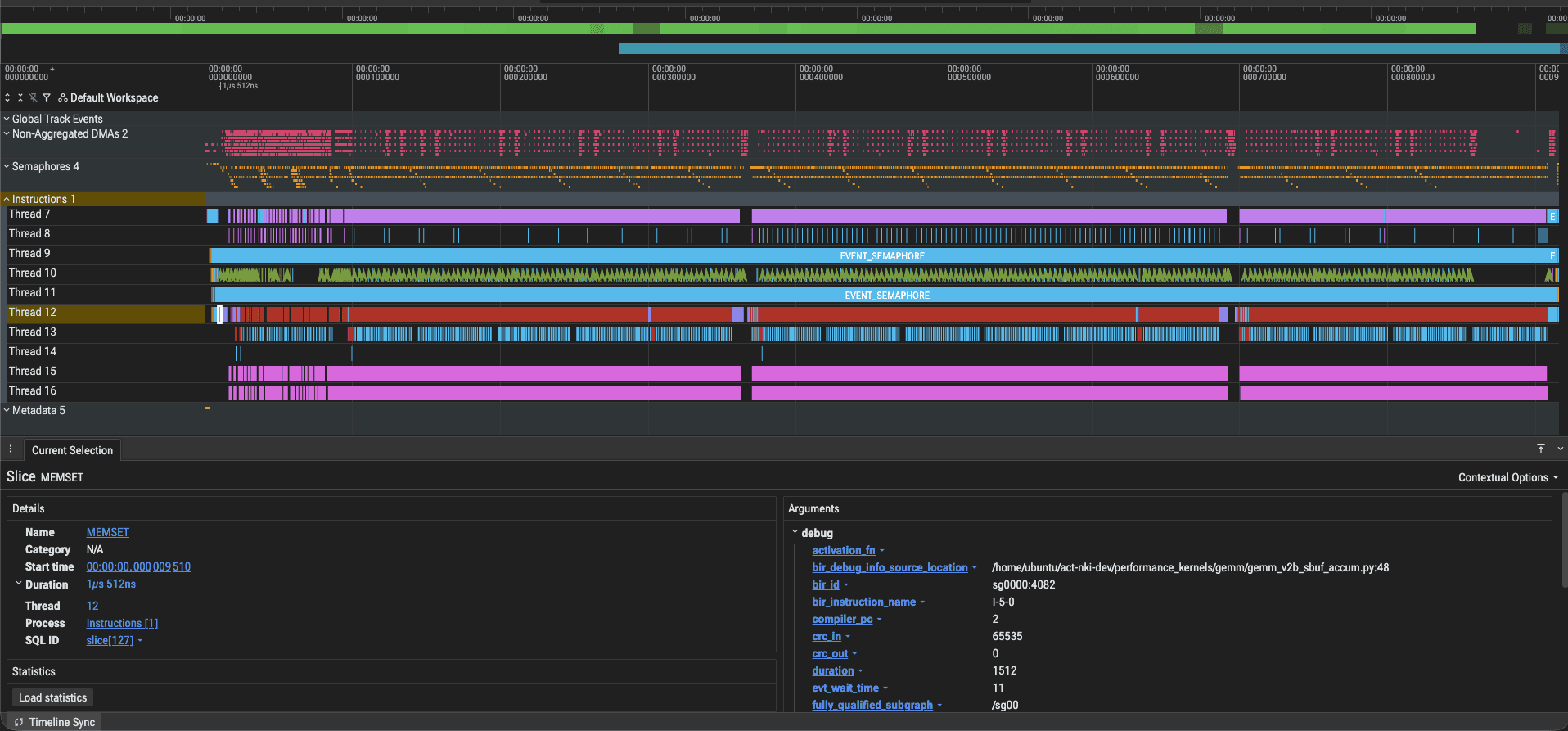
Task: Select the Thread 16 track label
Action: [33, 390]
